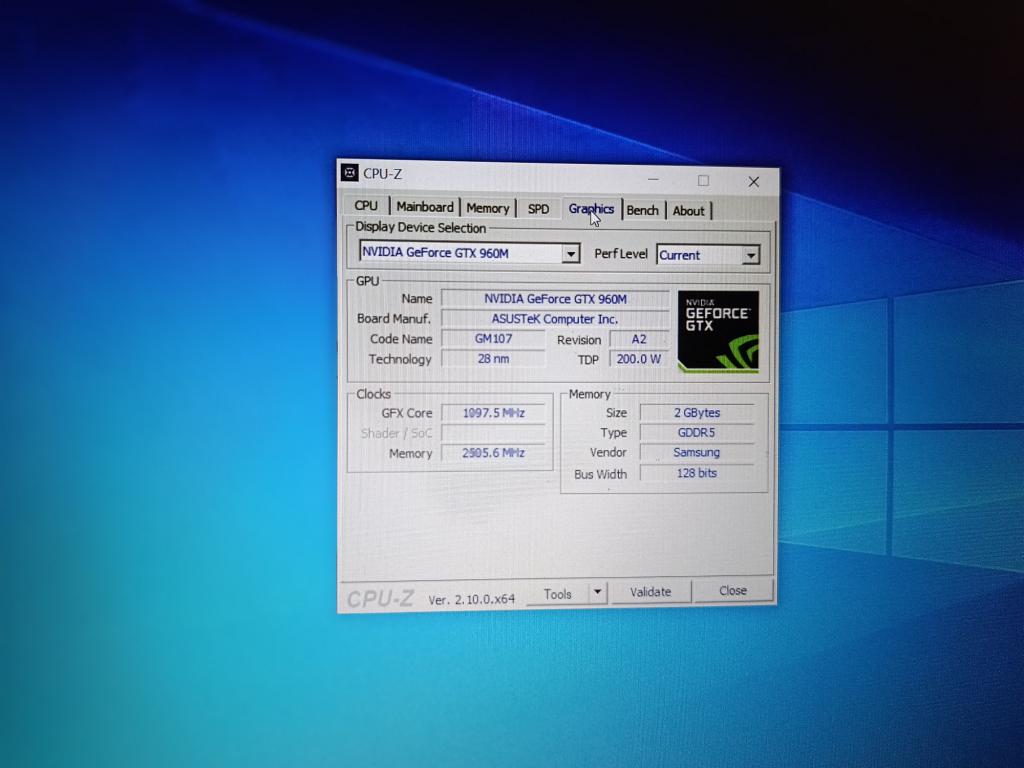The width and height of the screenshot is (1024, 768).
Task: Open the Display Device Selection dropdown
Action: click(x=571, y=254)
